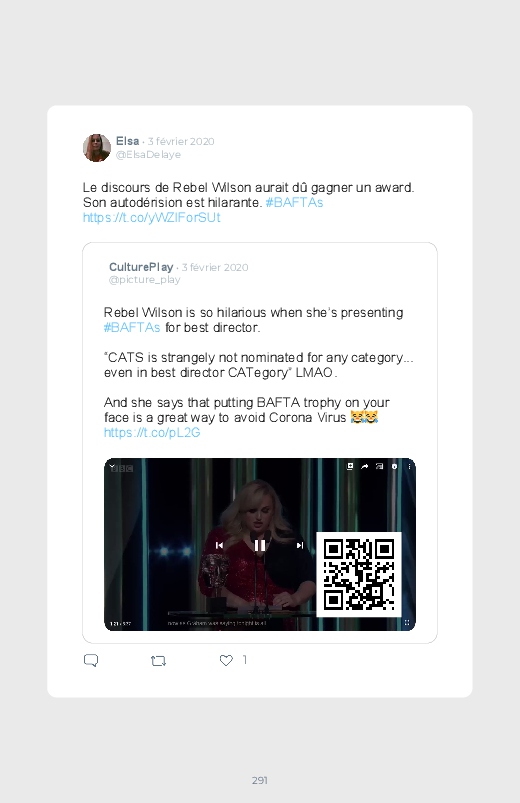Image resolution: width=520 pixels, height=803 pixels.
Task: Open the t.co/yWZlForSUt link
Action: click(x=152, y=218)
